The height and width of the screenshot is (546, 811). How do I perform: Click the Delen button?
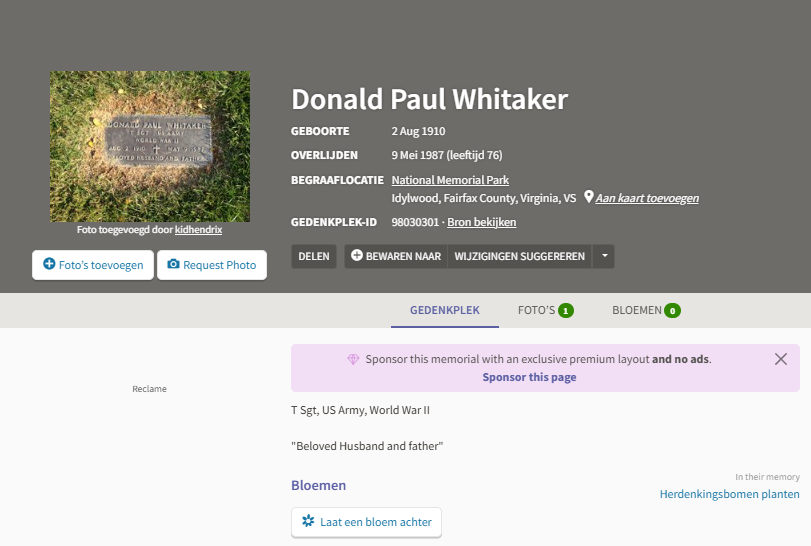(x=313, y=256)
